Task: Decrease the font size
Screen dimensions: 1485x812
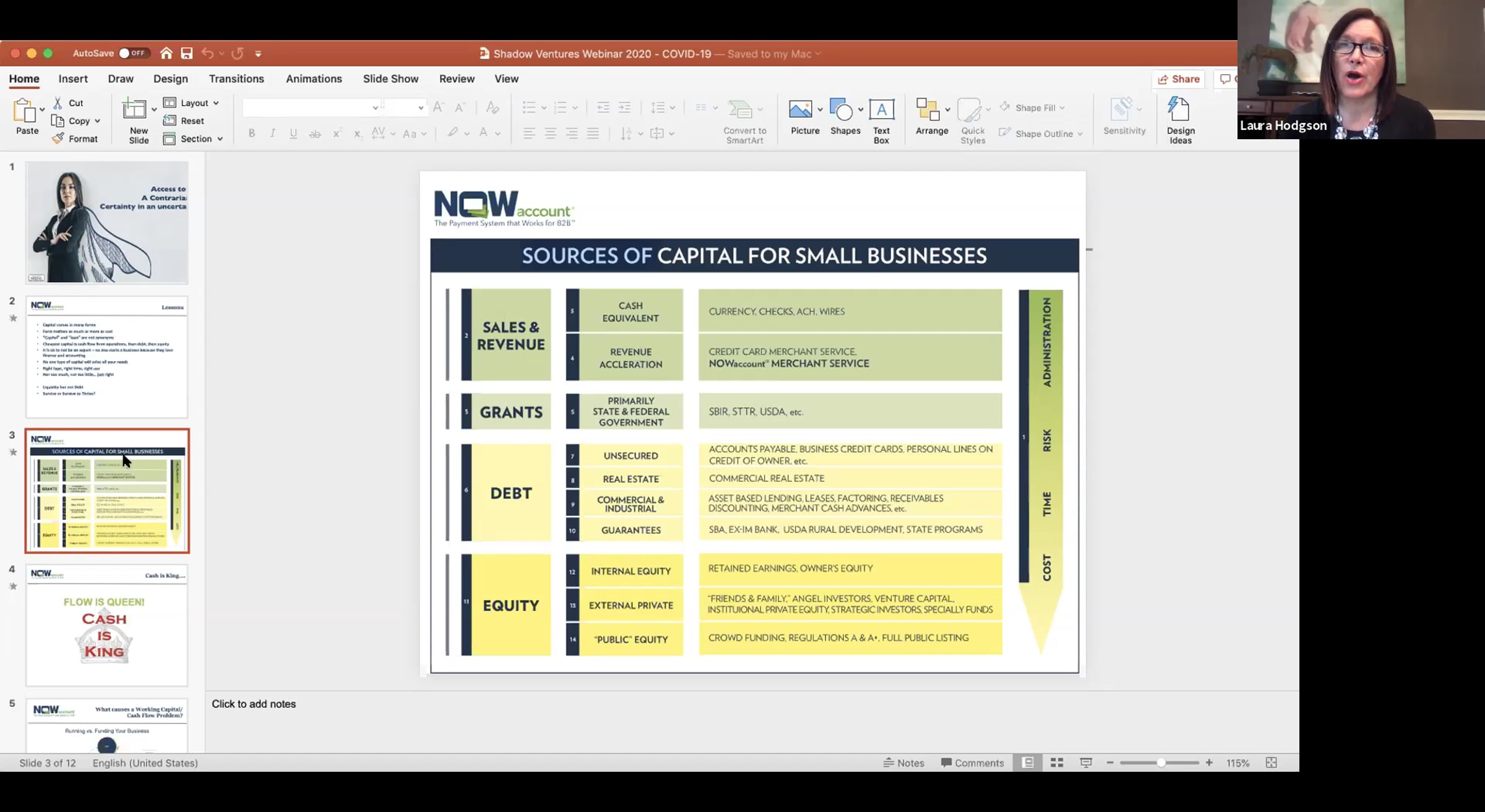Action: (459, 107)
